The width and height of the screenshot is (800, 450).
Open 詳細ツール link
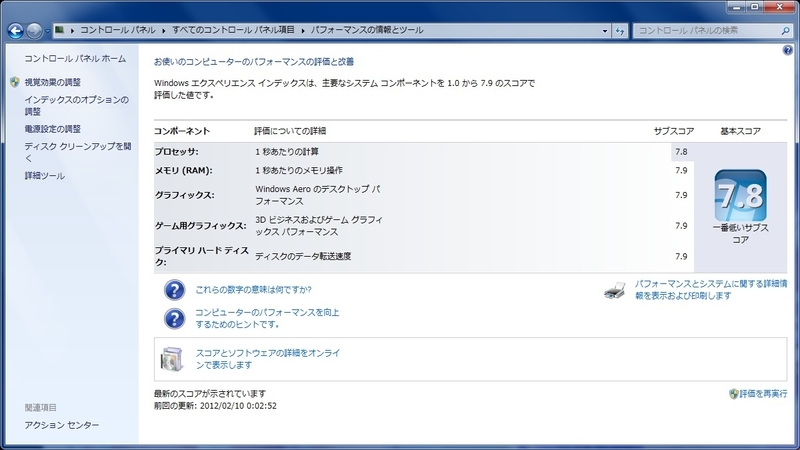[45, 176]
